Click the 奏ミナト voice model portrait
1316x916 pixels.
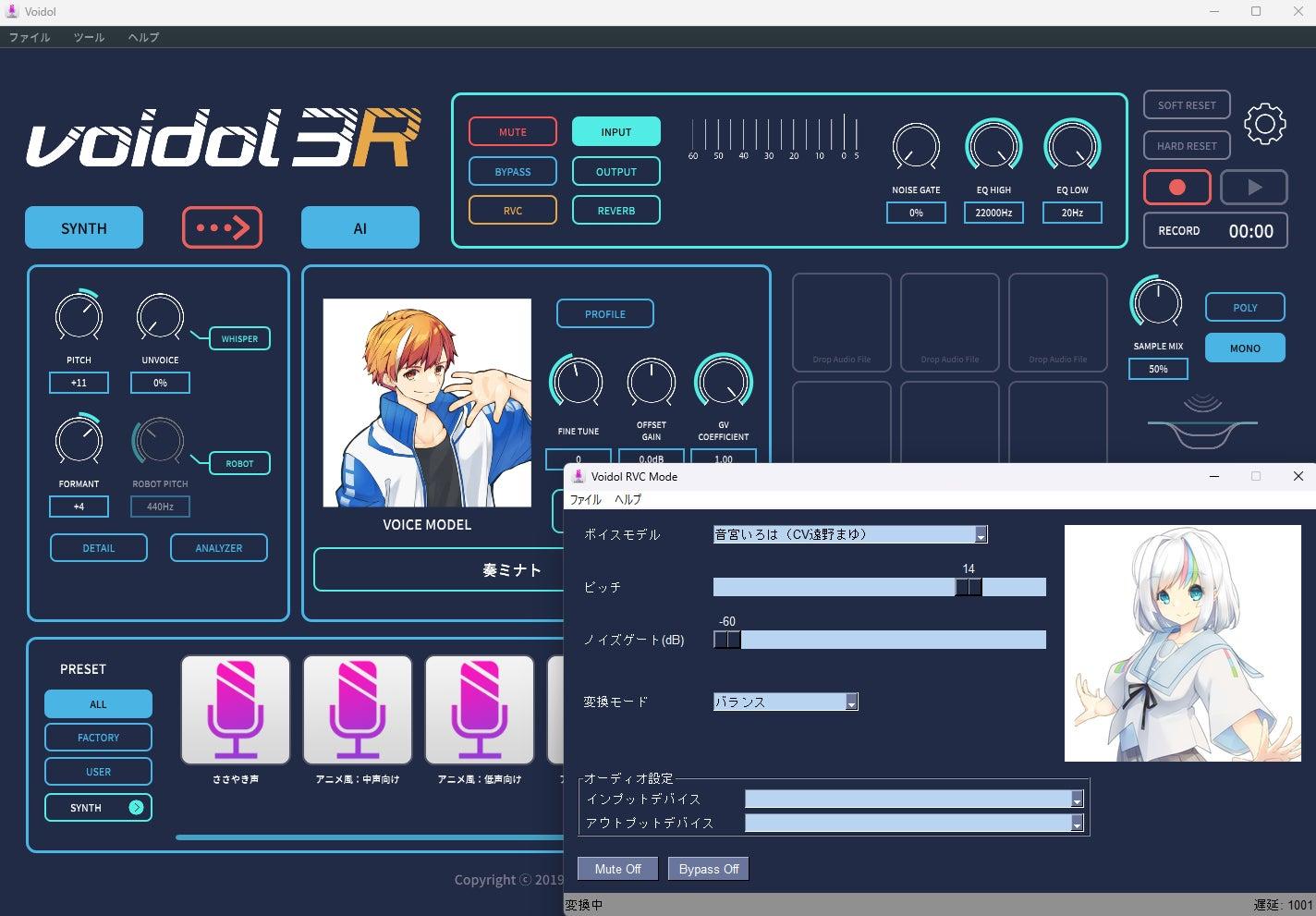[427, 403]
